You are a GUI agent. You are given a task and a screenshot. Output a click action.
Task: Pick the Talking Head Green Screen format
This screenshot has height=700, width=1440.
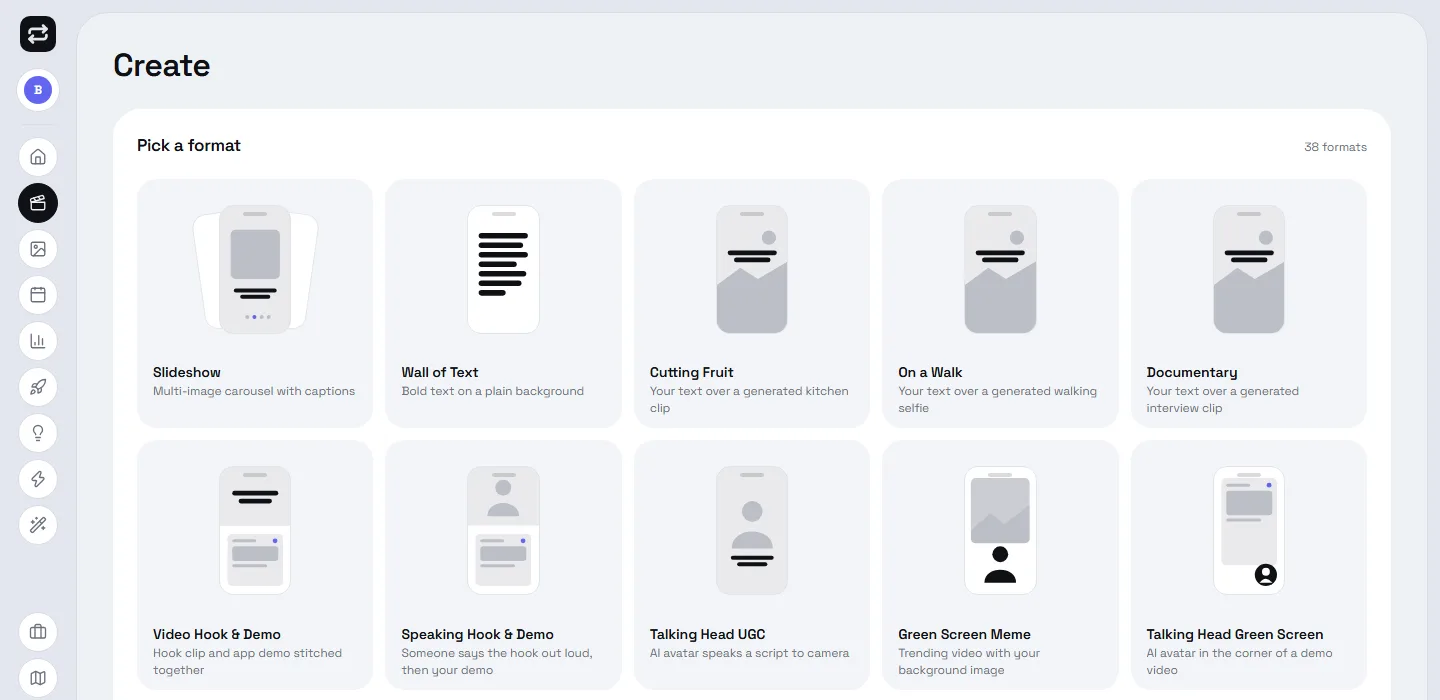click(1249, 565)
